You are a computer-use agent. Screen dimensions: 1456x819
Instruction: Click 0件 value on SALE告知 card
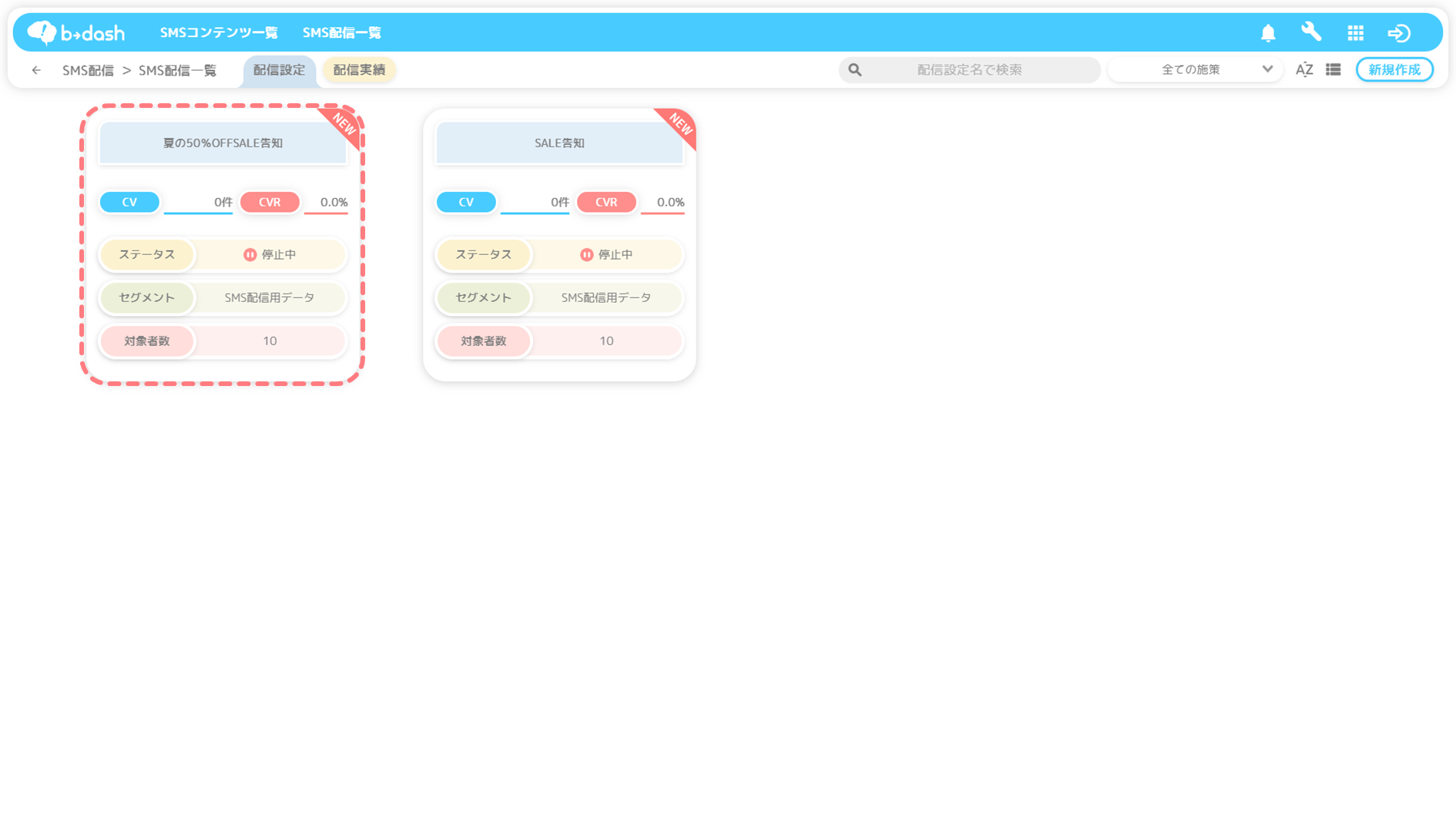[559, 202]
